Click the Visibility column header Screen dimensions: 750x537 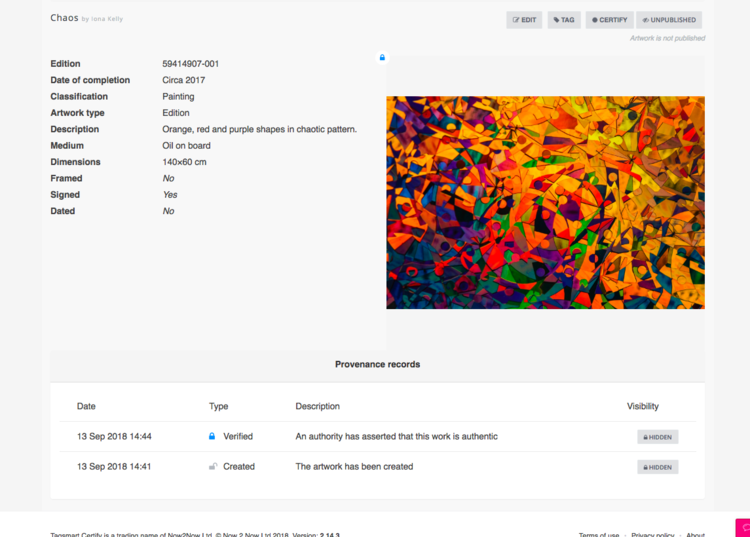[643, 406]
